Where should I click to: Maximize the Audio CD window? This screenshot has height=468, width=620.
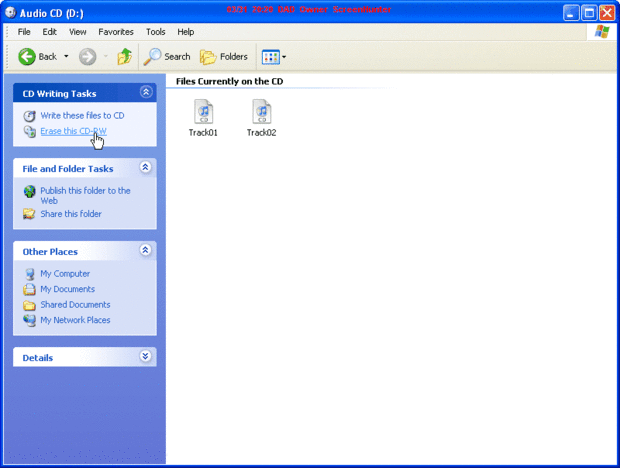589,13
